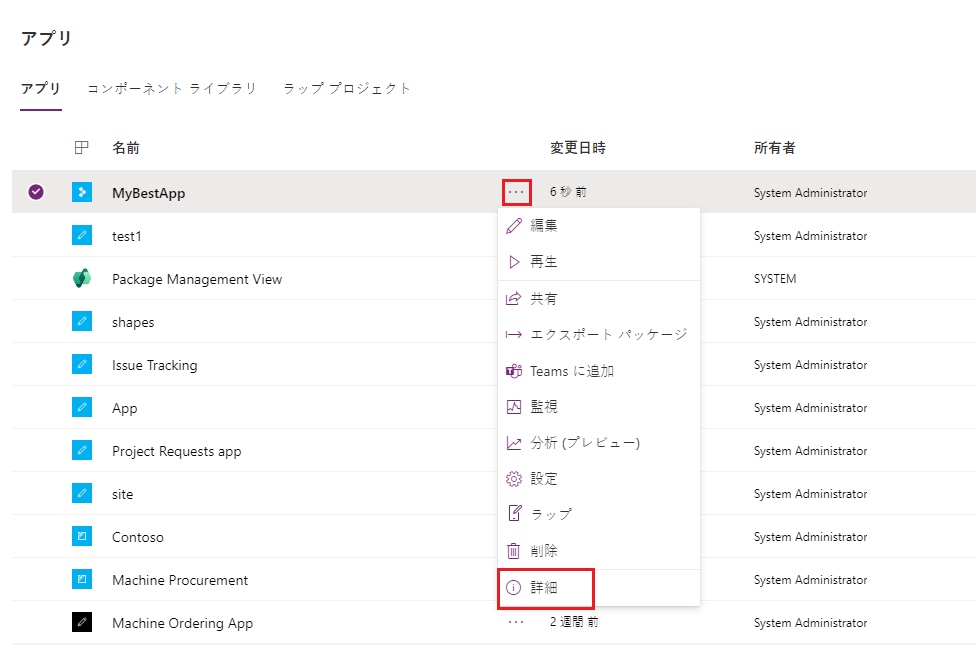Open Package Management View app name
This screenshot has height=645, width=976.
197,279
